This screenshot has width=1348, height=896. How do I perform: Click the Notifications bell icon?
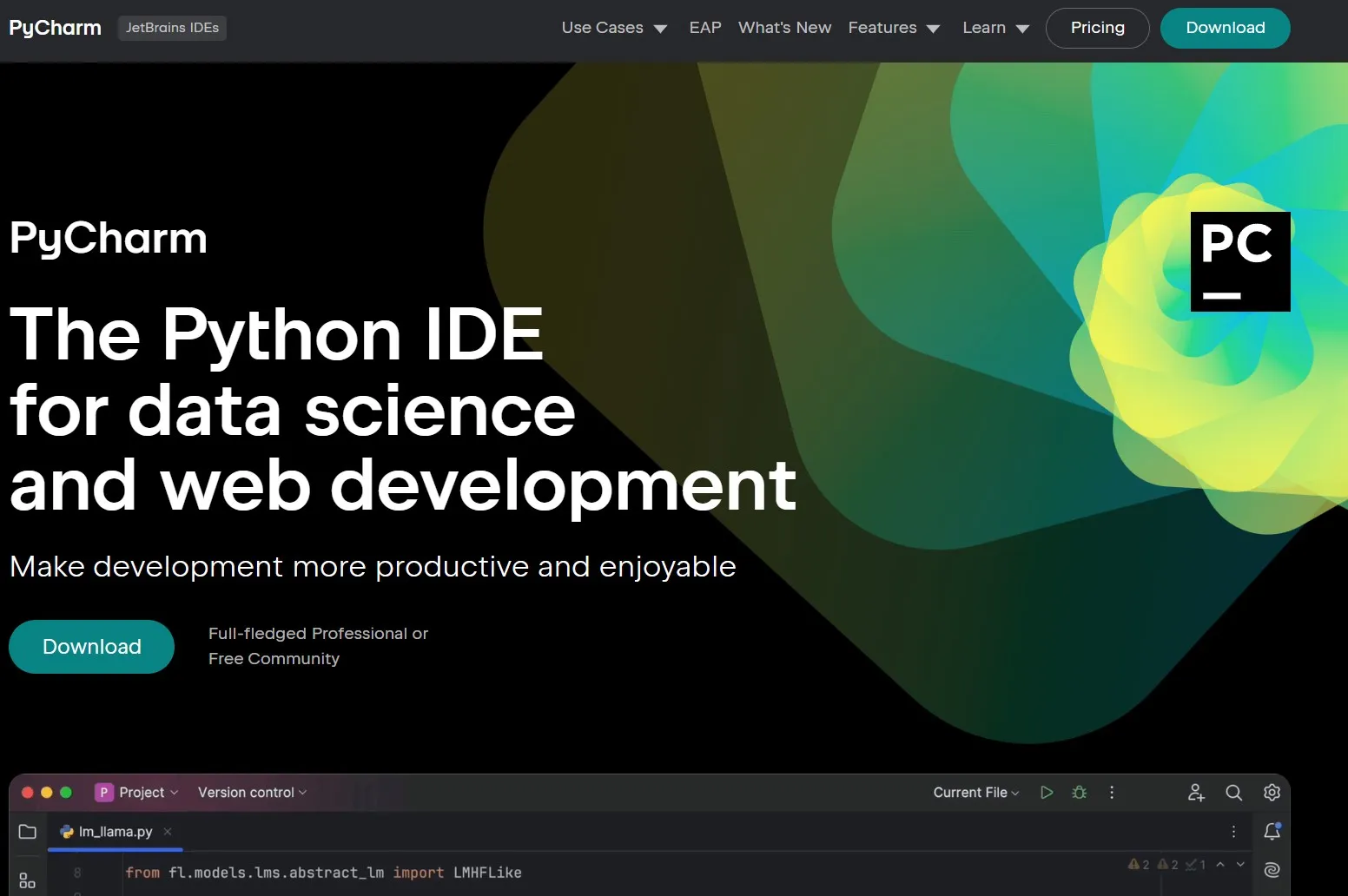coord(1272,832)
